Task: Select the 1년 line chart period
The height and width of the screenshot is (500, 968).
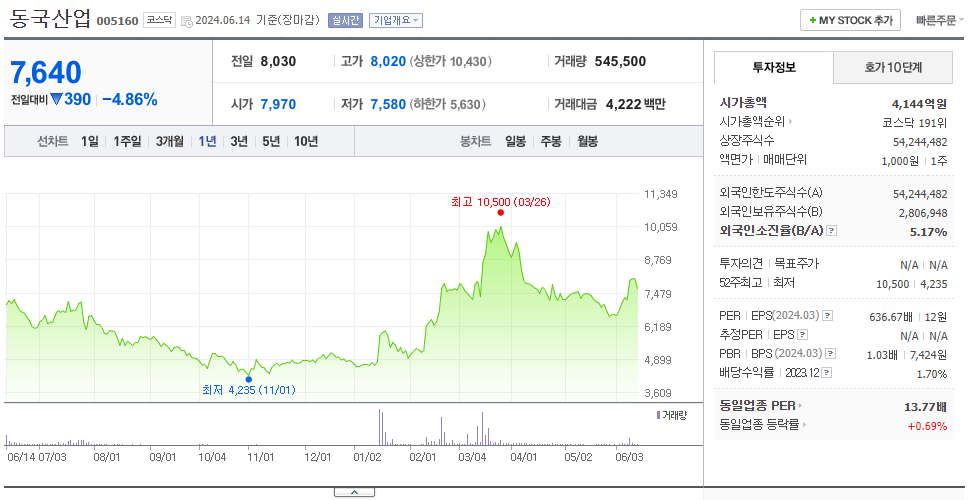Action: coord(207,141)
